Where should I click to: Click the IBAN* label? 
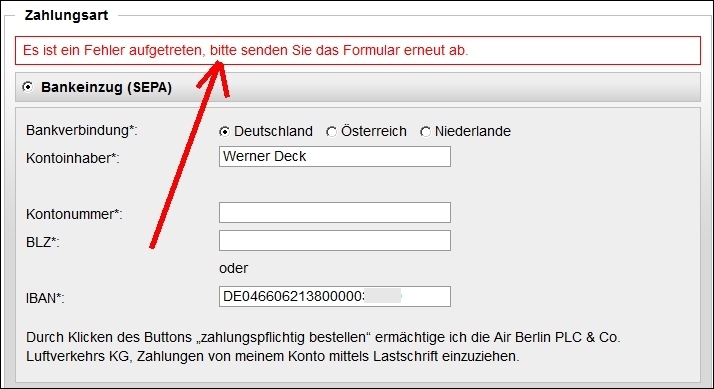[x=45, y=298]
